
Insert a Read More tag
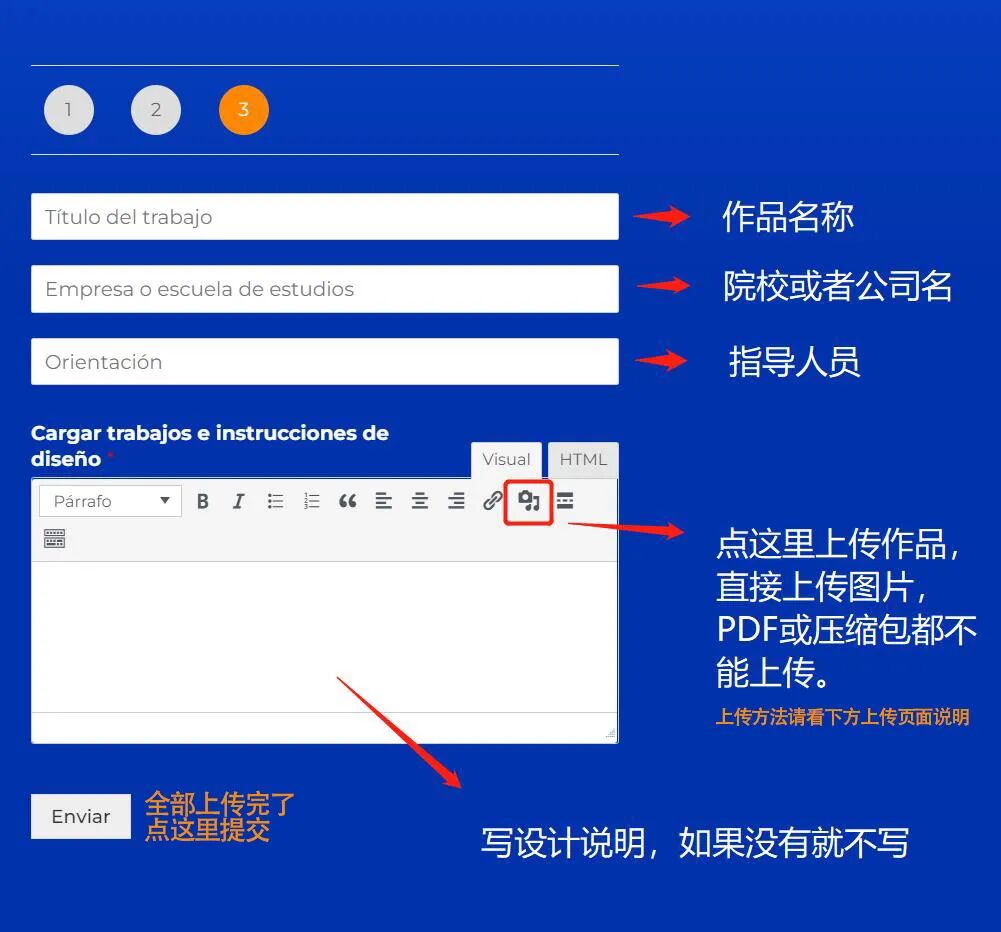click(565, 500)
